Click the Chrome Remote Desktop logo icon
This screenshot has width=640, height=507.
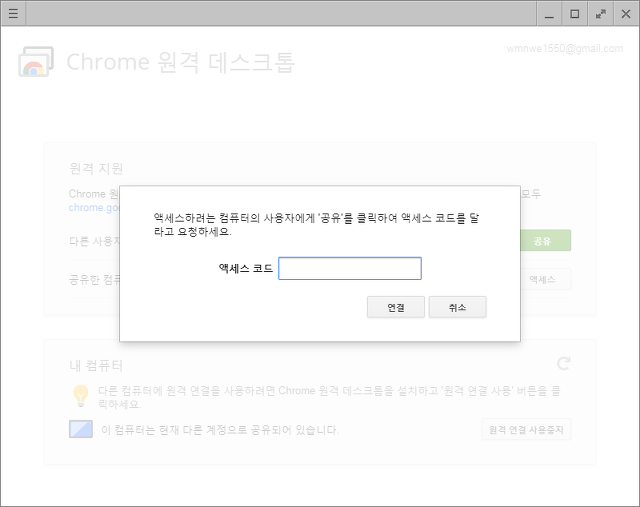point(36,62)
